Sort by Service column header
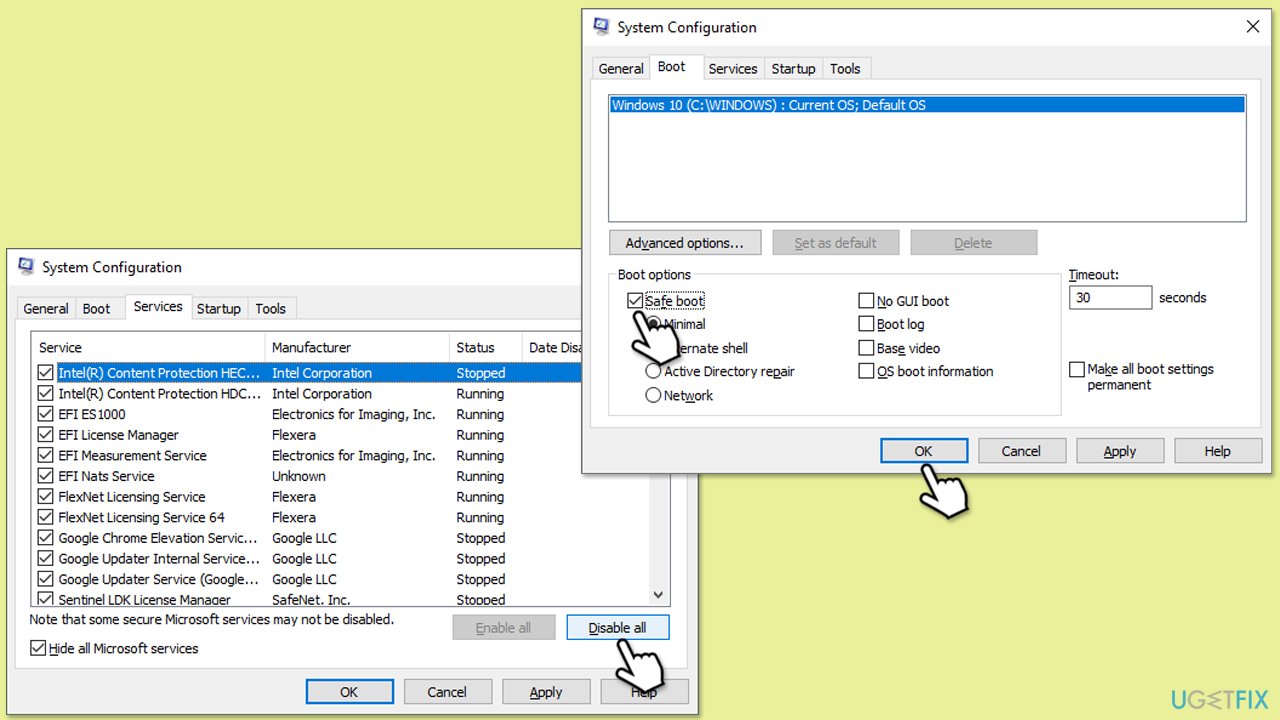The image size is (1280, 720). (148, 347)
